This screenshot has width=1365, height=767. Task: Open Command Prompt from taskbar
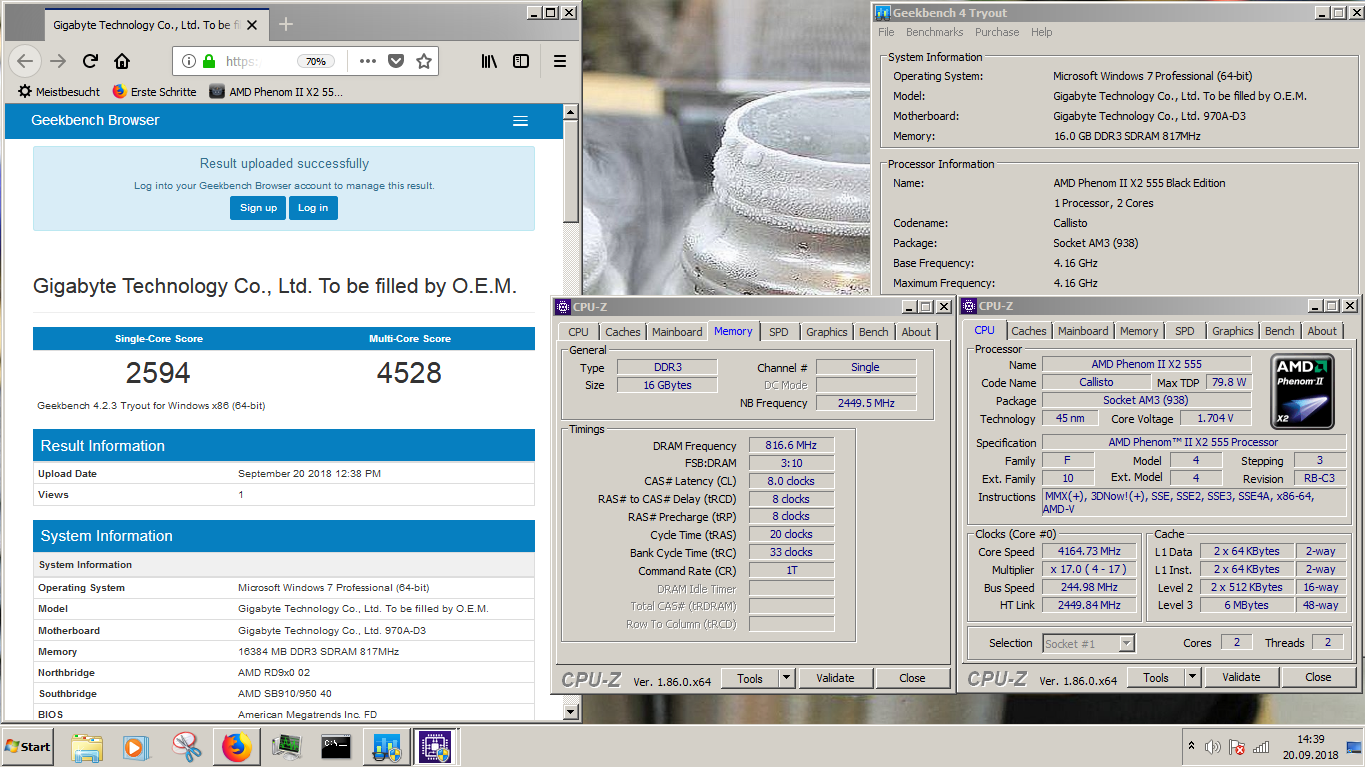click(x=336, y=747)
